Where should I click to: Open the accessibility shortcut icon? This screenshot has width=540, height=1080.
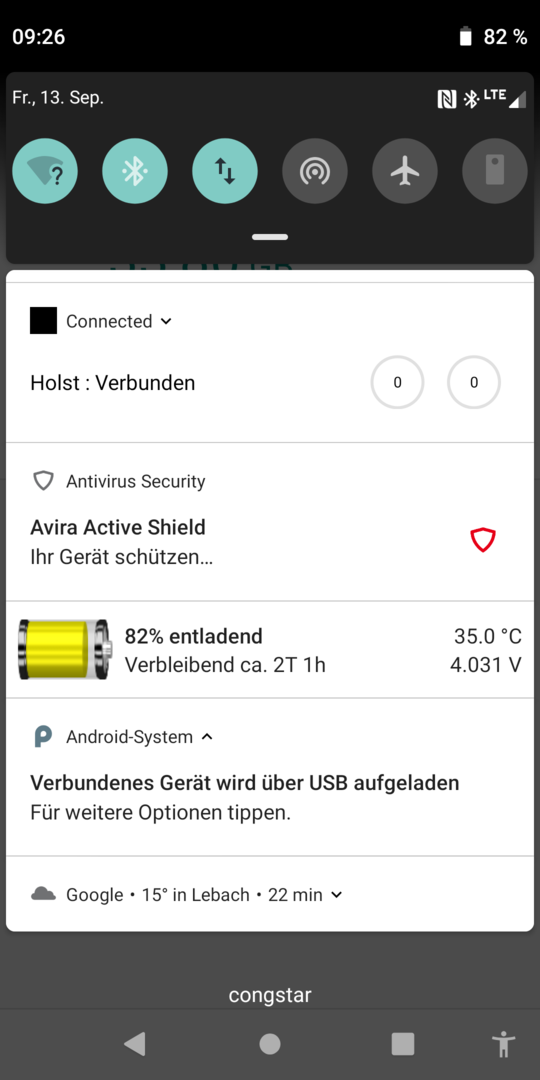[x=505, y=1044]
